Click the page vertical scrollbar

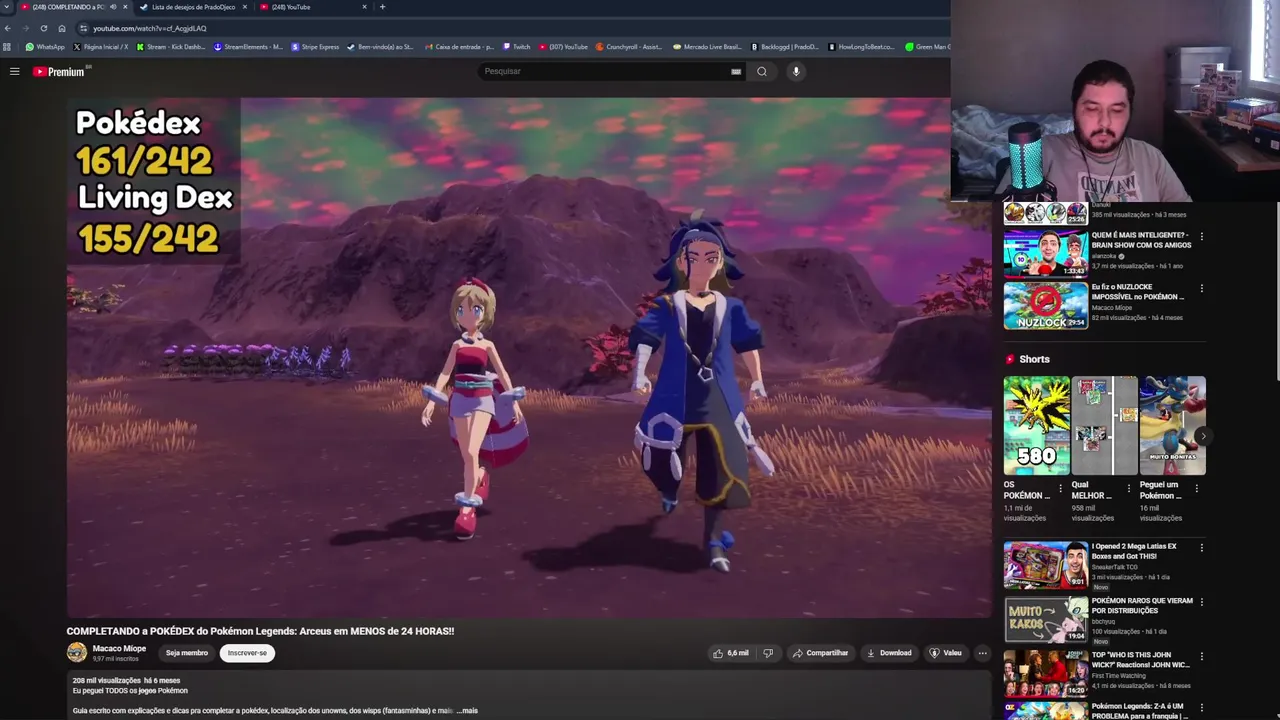(x=1277, y=290)
